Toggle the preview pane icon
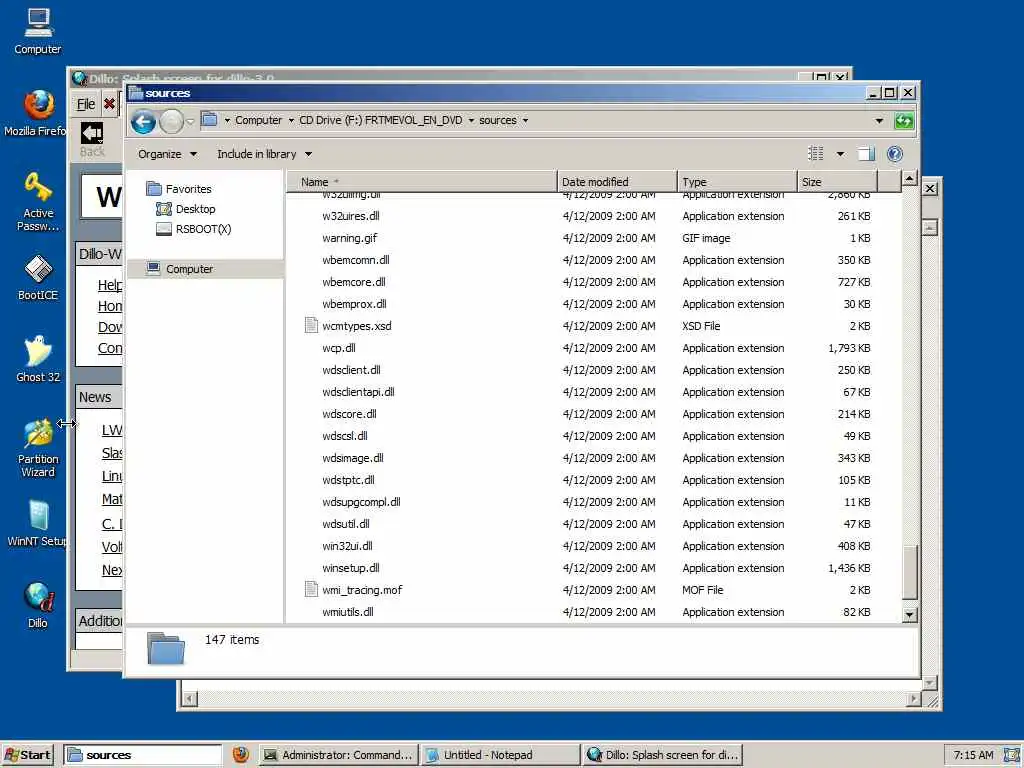 pos(866,154)
